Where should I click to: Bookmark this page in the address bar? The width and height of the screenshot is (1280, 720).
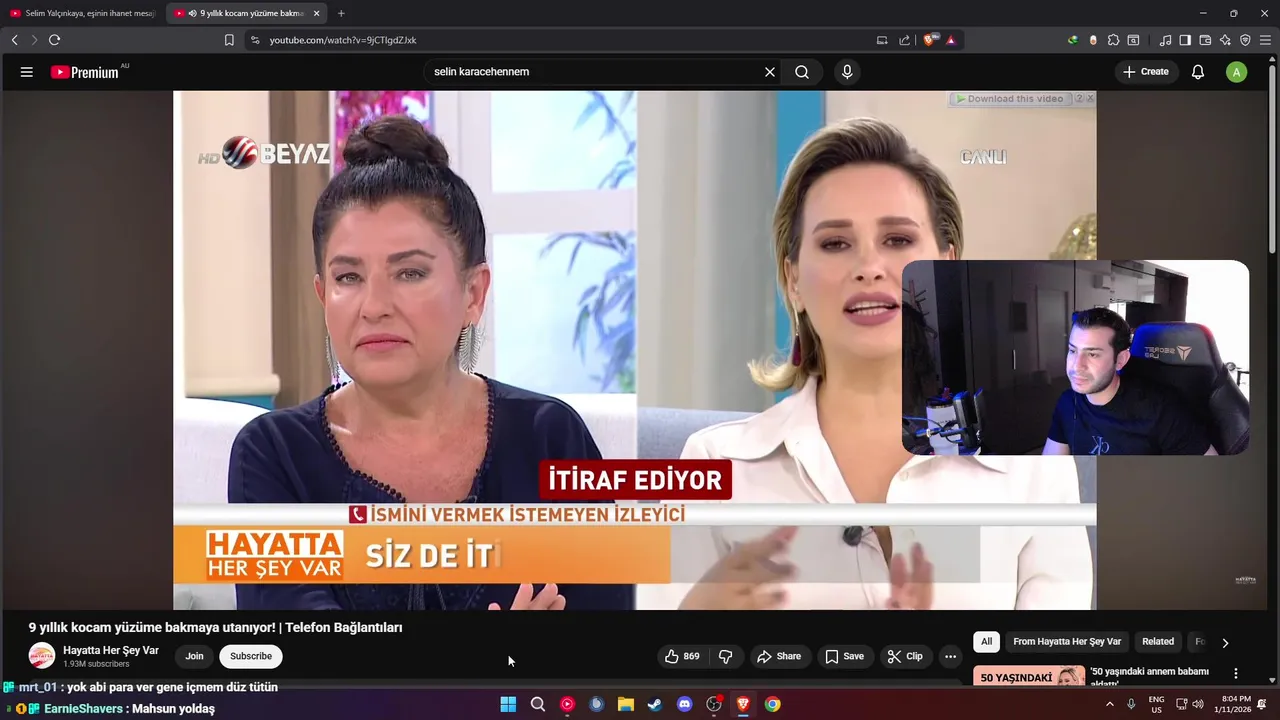coord(229,40)
